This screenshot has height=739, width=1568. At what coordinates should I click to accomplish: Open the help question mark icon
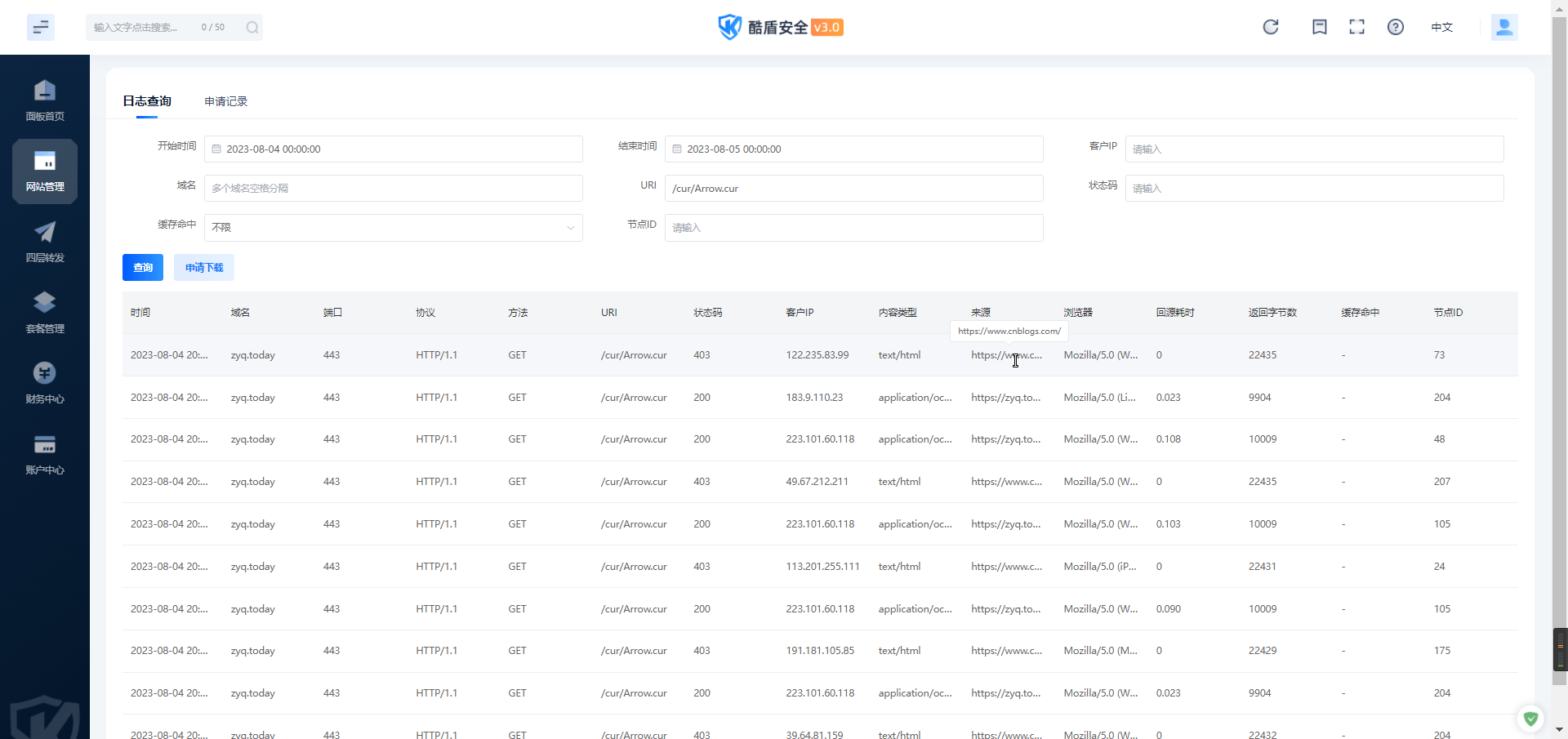1396,27
